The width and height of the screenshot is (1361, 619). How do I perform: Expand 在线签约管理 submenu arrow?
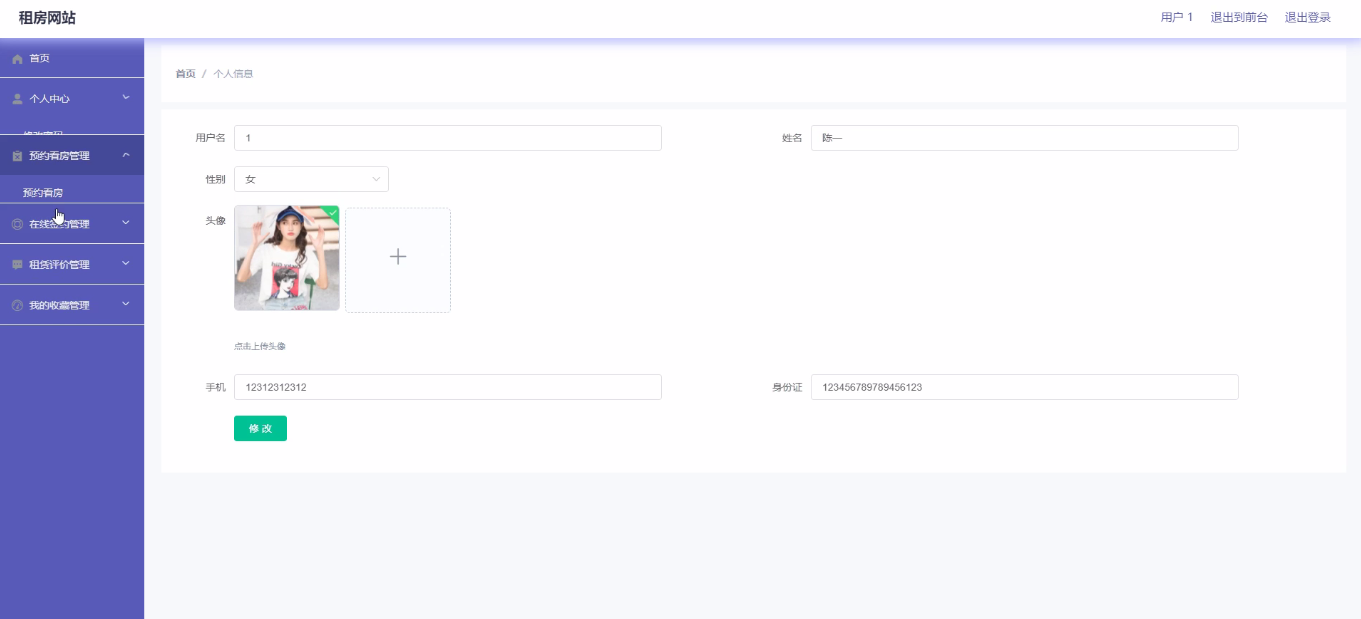126,223
